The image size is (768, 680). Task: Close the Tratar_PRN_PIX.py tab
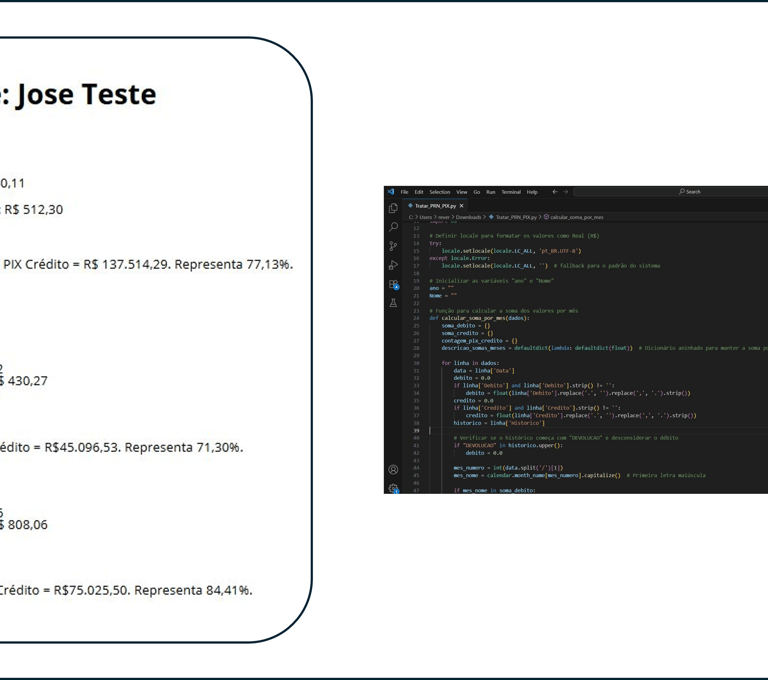tap(461, 206)
